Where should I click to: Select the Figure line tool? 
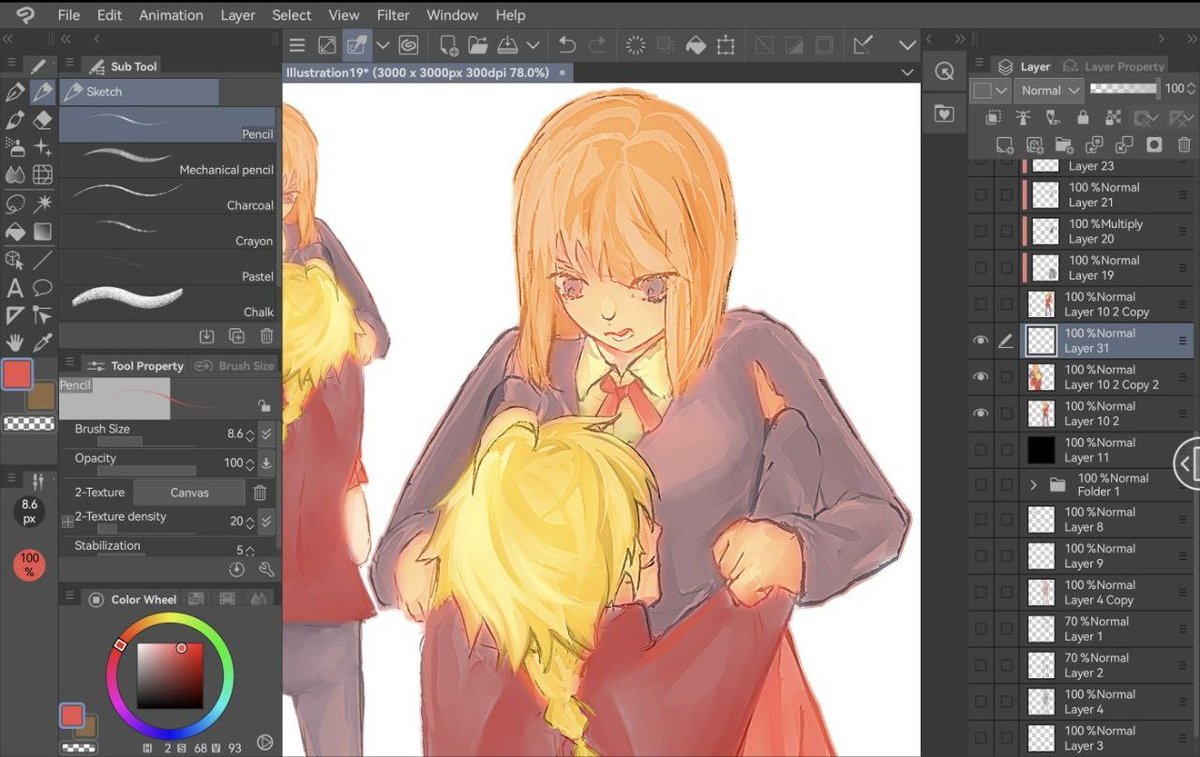(x=42, y=260)
